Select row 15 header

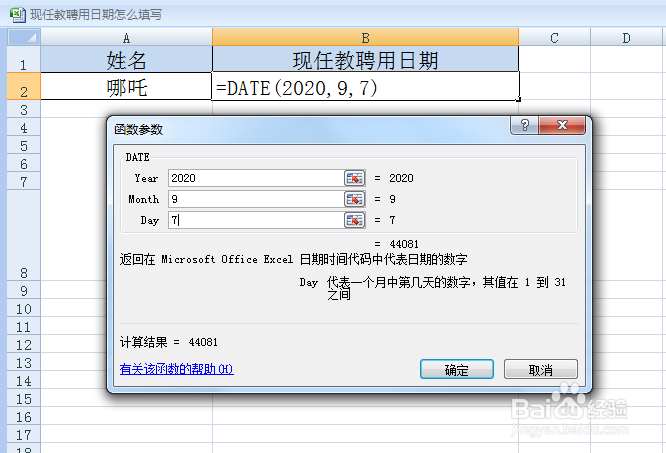[24, 398]
